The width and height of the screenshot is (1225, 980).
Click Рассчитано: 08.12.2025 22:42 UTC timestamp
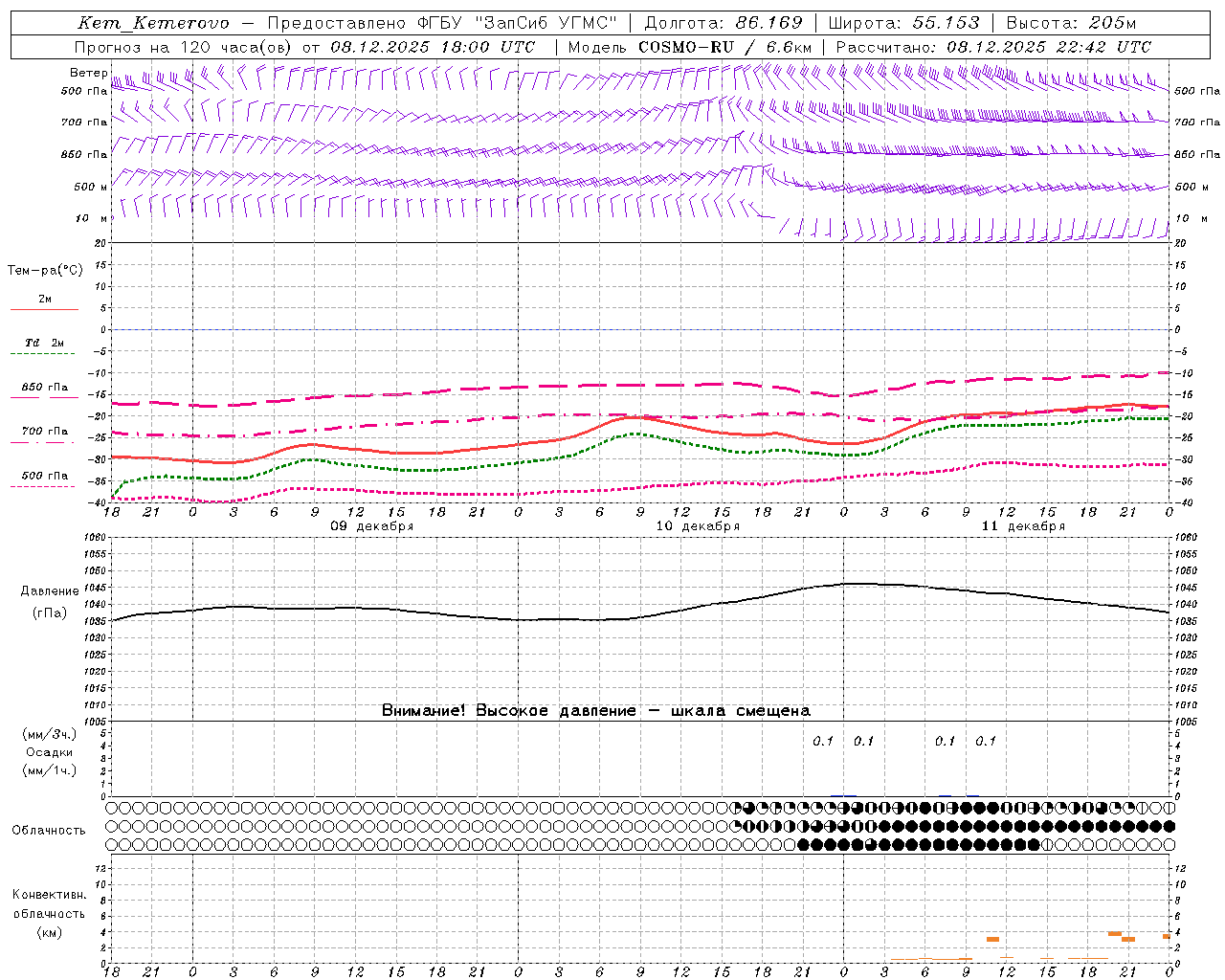(x=993, y=47)
